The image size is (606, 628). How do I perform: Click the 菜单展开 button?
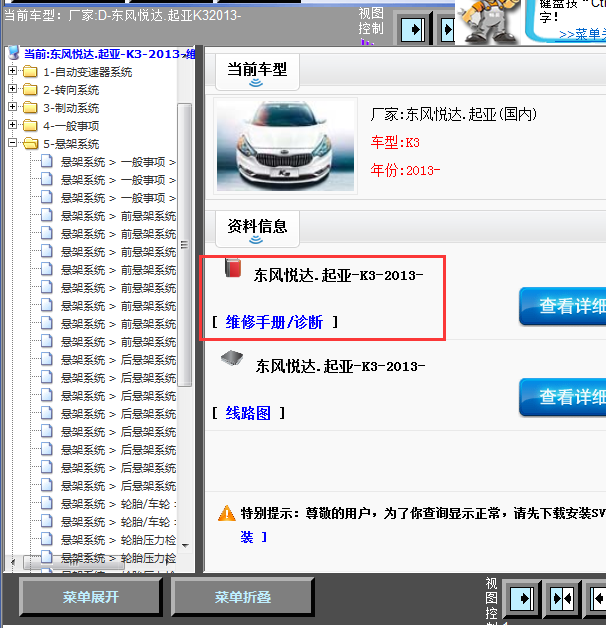91,597
